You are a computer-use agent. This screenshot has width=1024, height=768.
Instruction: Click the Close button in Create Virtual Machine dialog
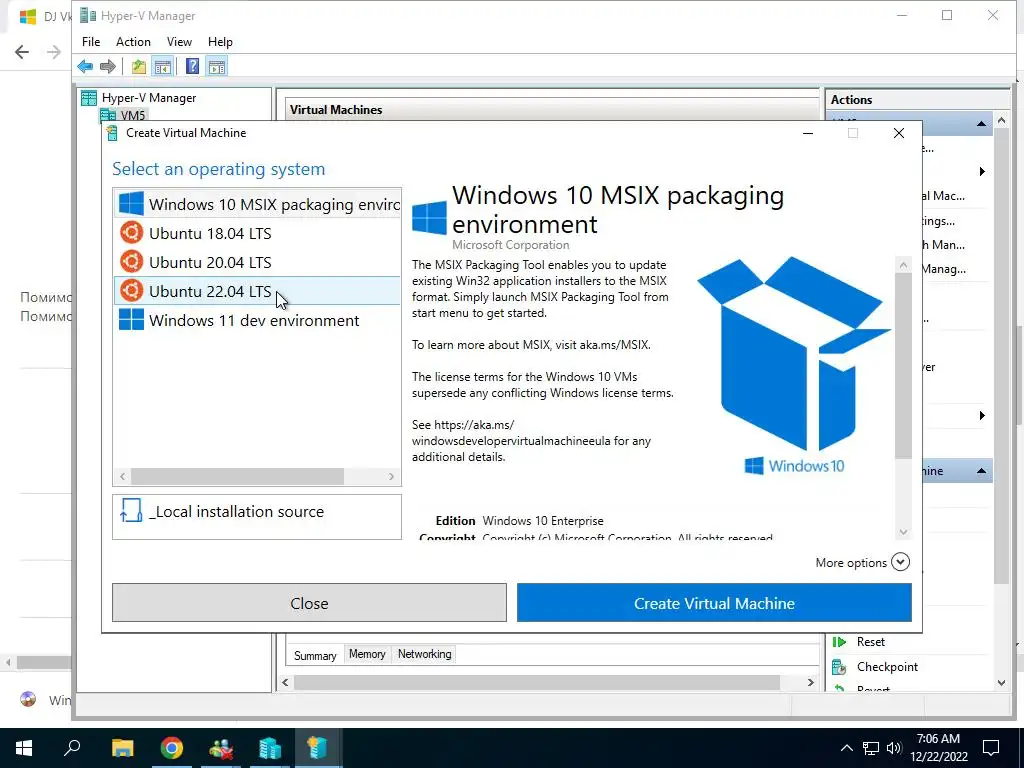click(x=310, y=603)
